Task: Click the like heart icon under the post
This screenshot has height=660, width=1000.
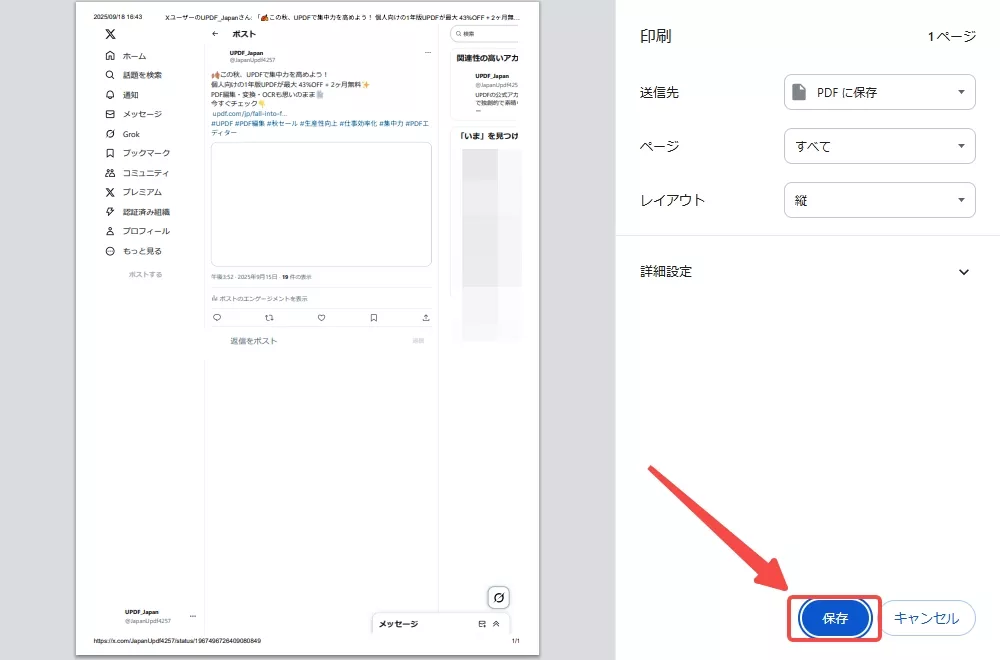Action: pyautogui.click(x=321, y=318)
